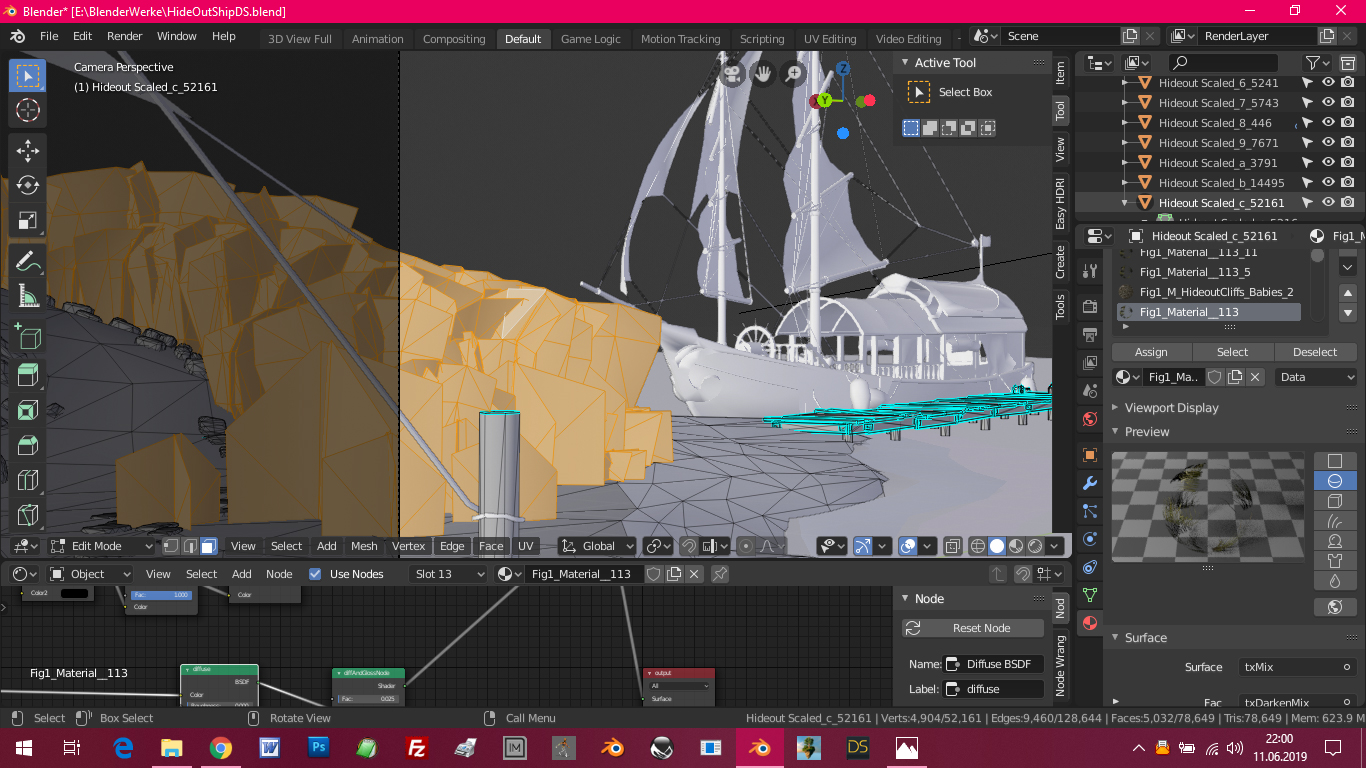
Task: Click the Label field containing diffuse
Action: pos(993,689)
